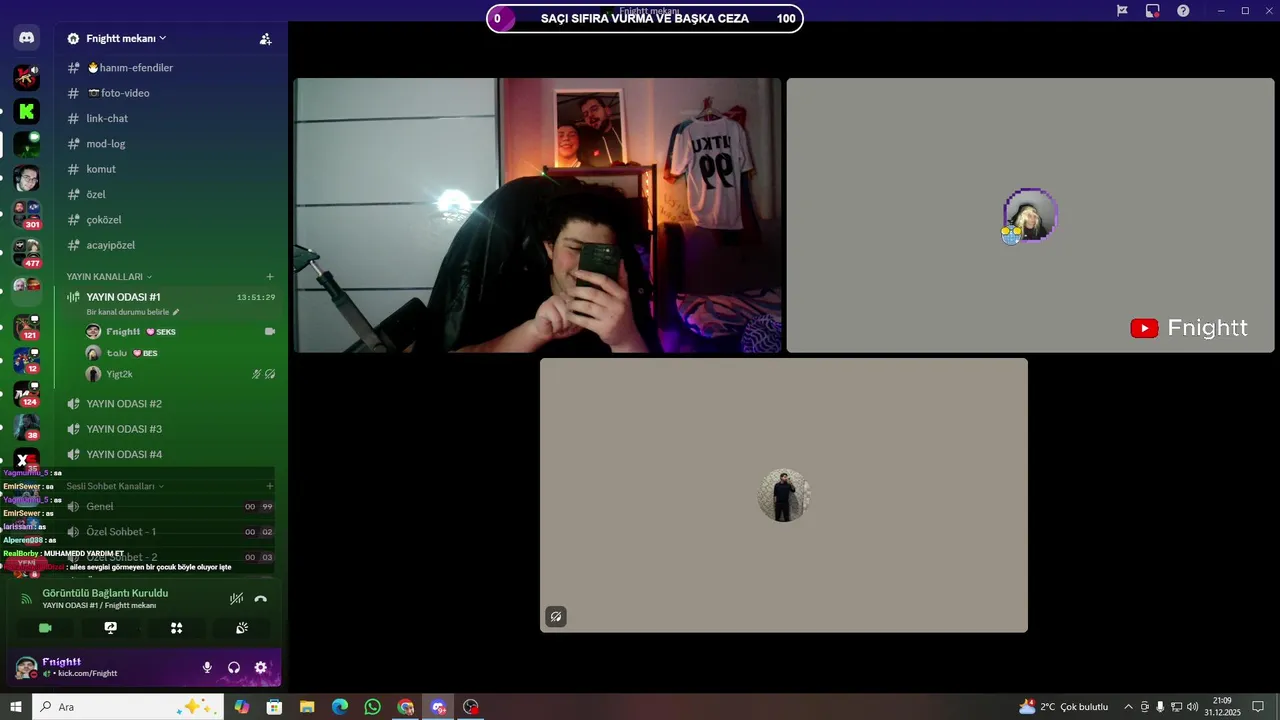The width and height of the screenshot is (1280, 720).
Task: Toggle noise suppression icon in voice panel
Action: pos(236,599)
